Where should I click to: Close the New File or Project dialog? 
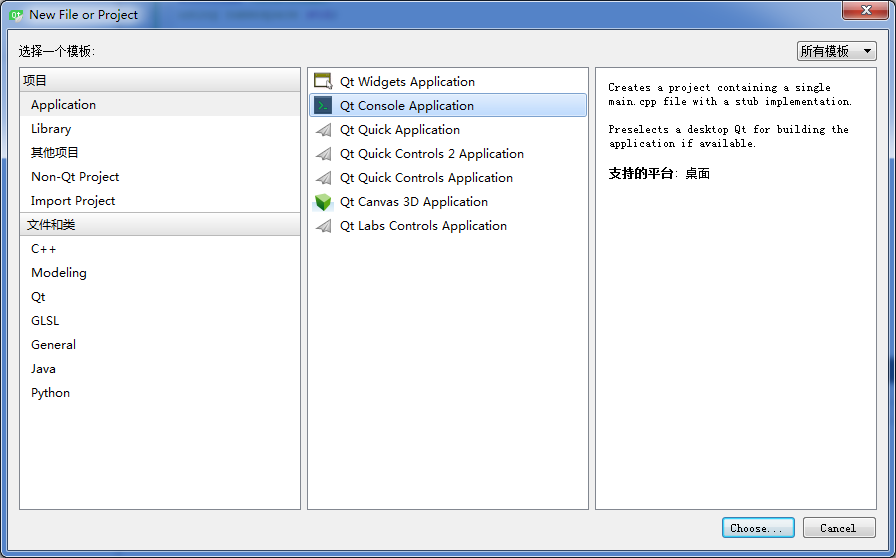tap(866, 10)
